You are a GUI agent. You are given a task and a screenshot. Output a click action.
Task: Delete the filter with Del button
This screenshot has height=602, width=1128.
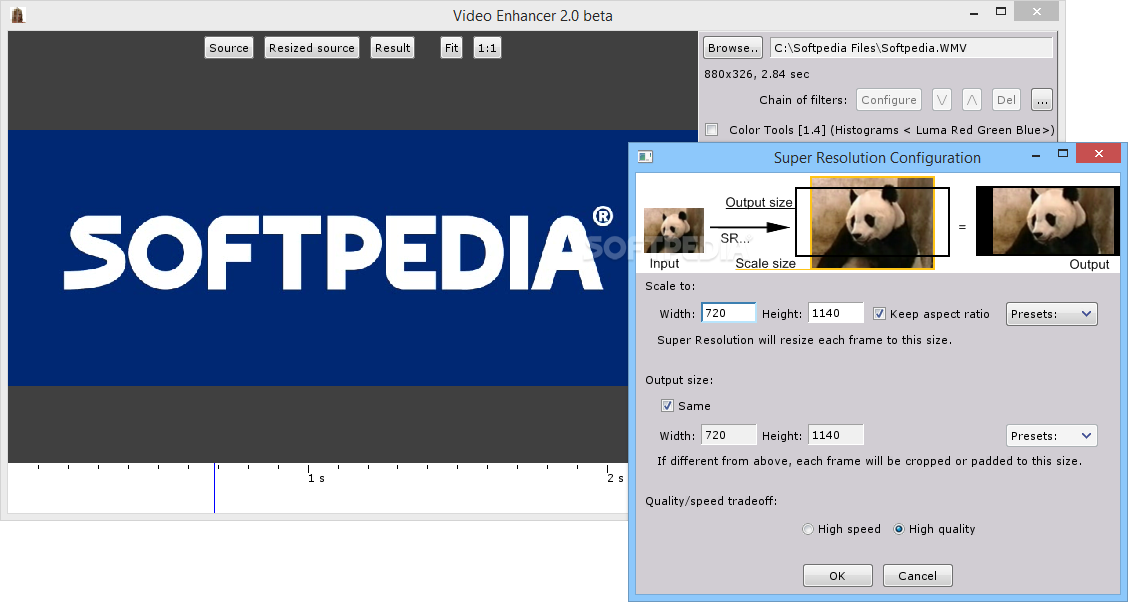coord(1006,100)
